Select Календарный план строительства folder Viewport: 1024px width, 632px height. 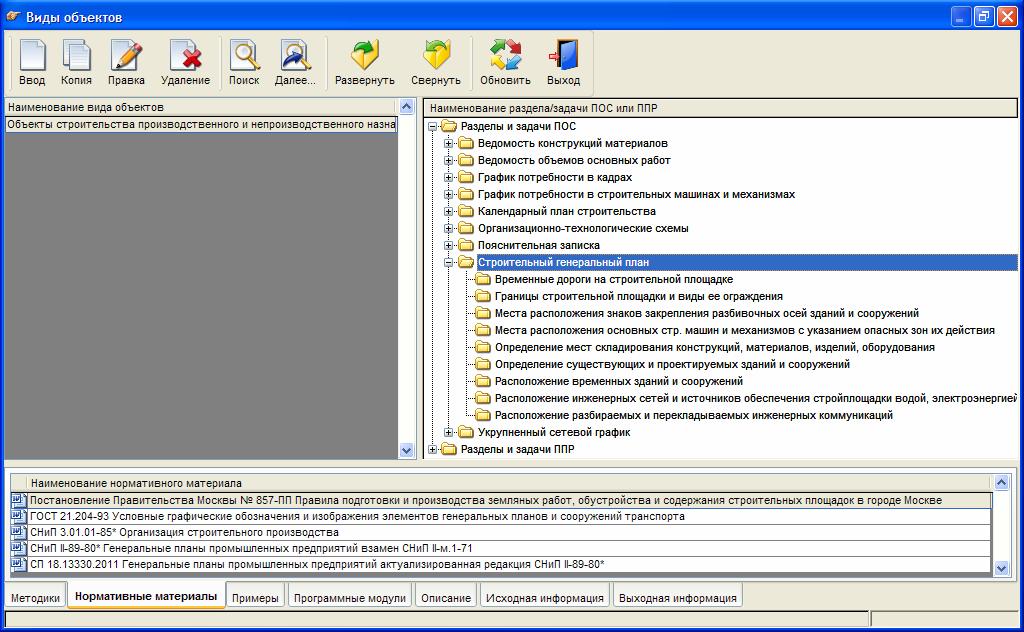coord(567,212)
